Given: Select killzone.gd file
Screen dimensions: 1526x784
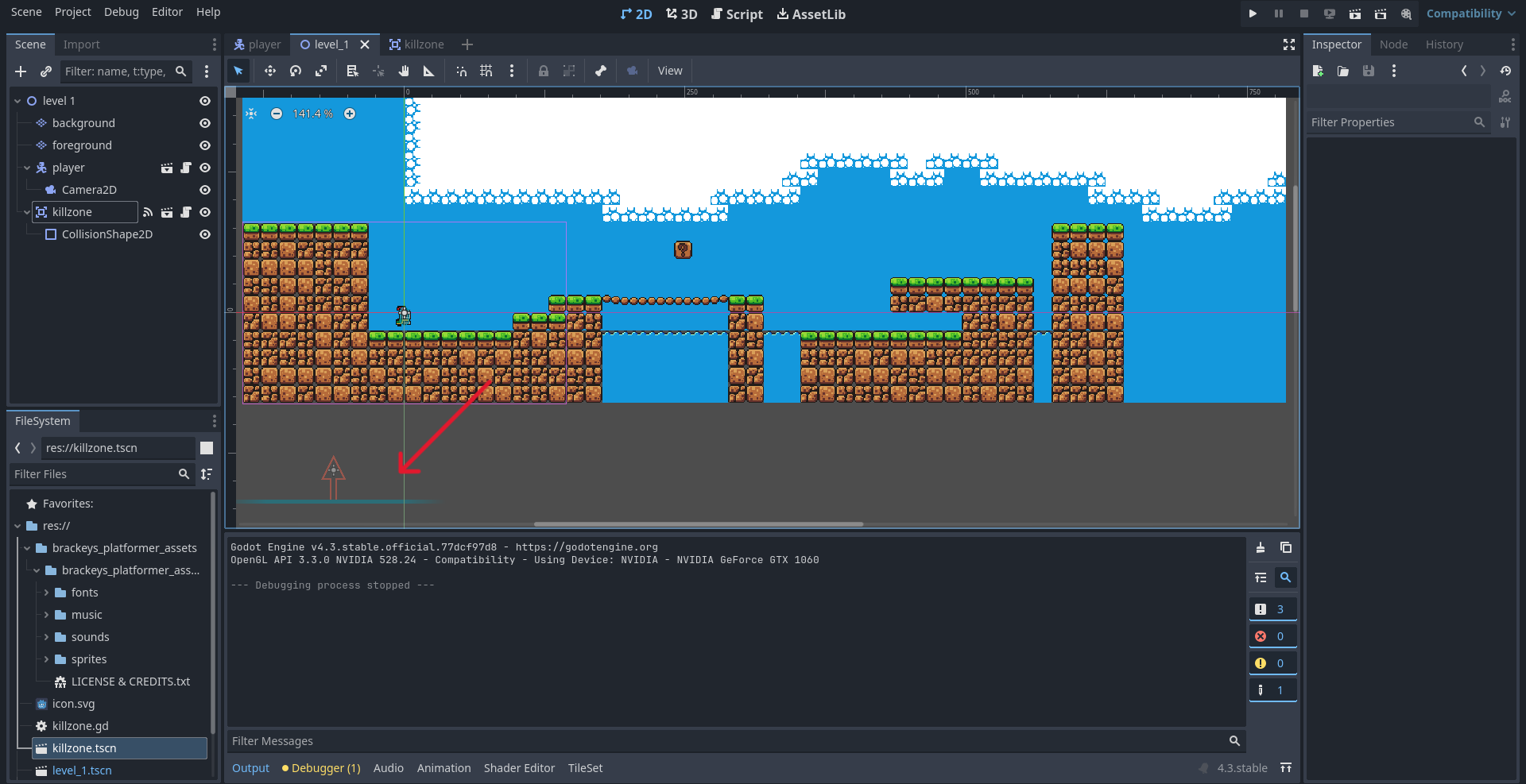Looking at the screenshot, I should point(80,726).
